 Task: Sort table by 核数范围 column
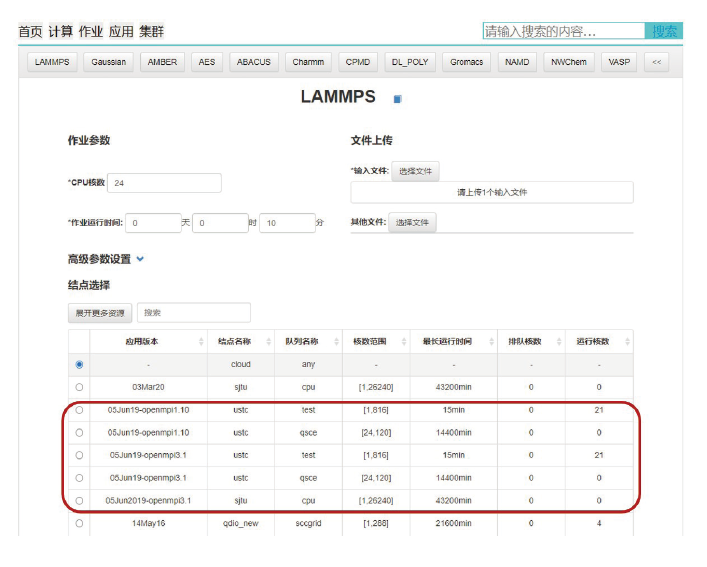(404, 342)
